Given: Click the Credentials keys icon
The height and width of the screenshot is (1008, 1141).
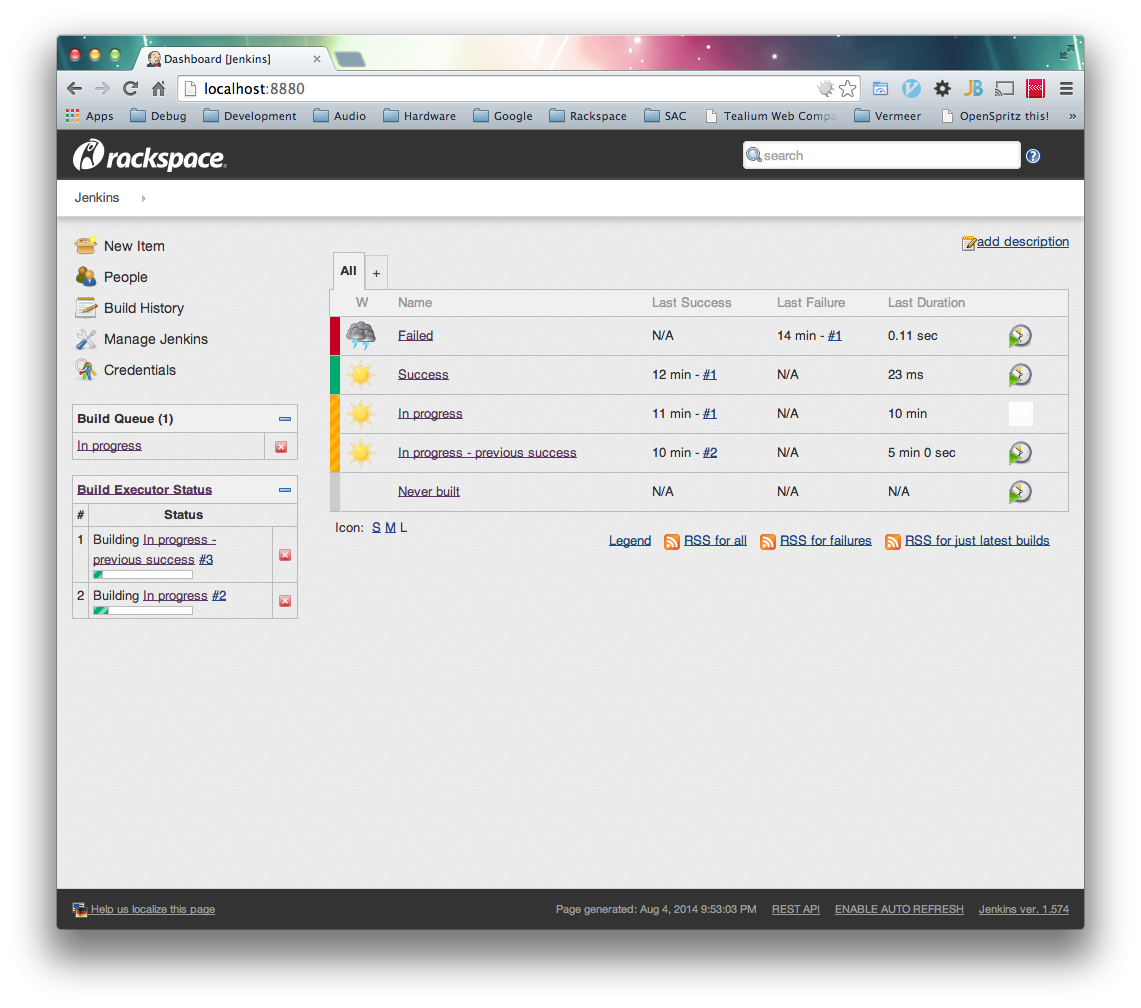Looking at the screenshot, I should click(x=85, y=370).
